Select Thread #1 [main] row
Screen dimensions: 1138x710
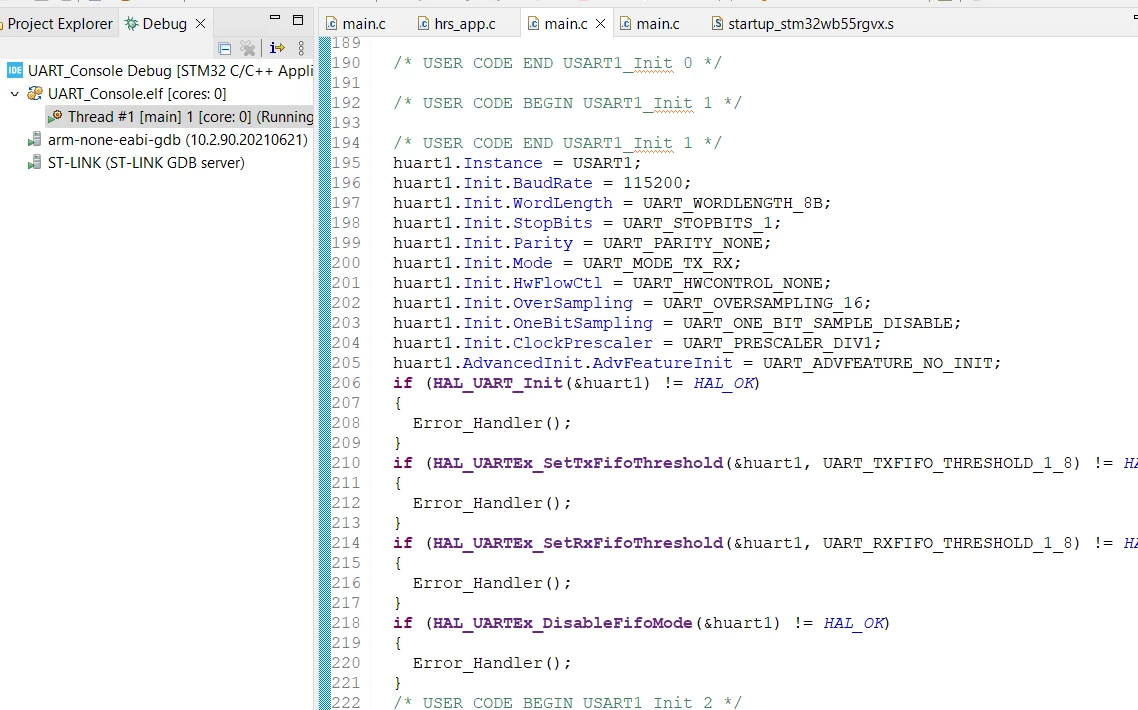pos(180,116)
